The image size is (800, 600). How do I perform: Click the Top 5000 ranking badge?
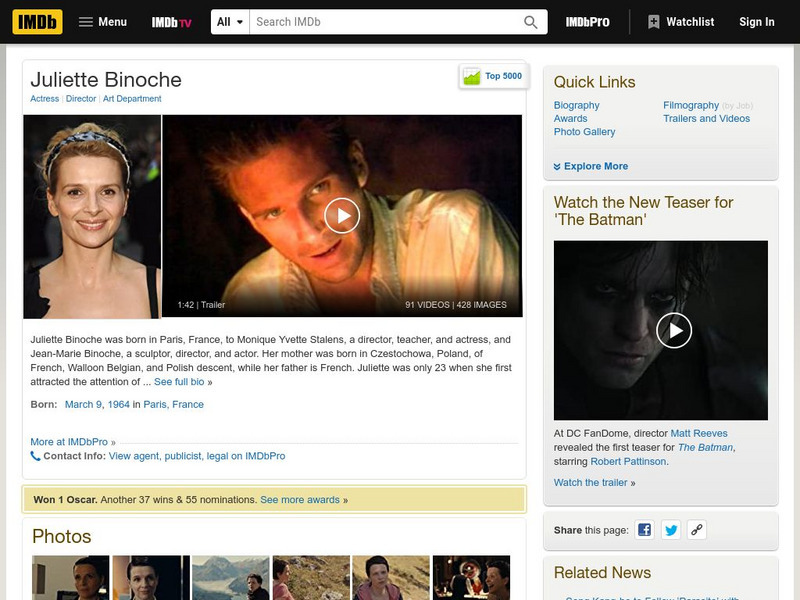tap(494, 74)
